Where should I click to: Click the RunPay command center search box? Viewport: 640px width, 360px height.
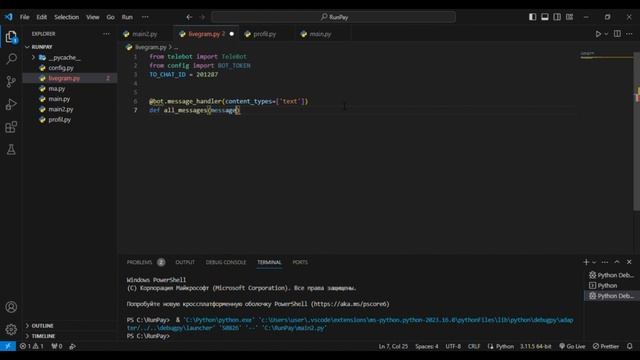click(333, 17)
